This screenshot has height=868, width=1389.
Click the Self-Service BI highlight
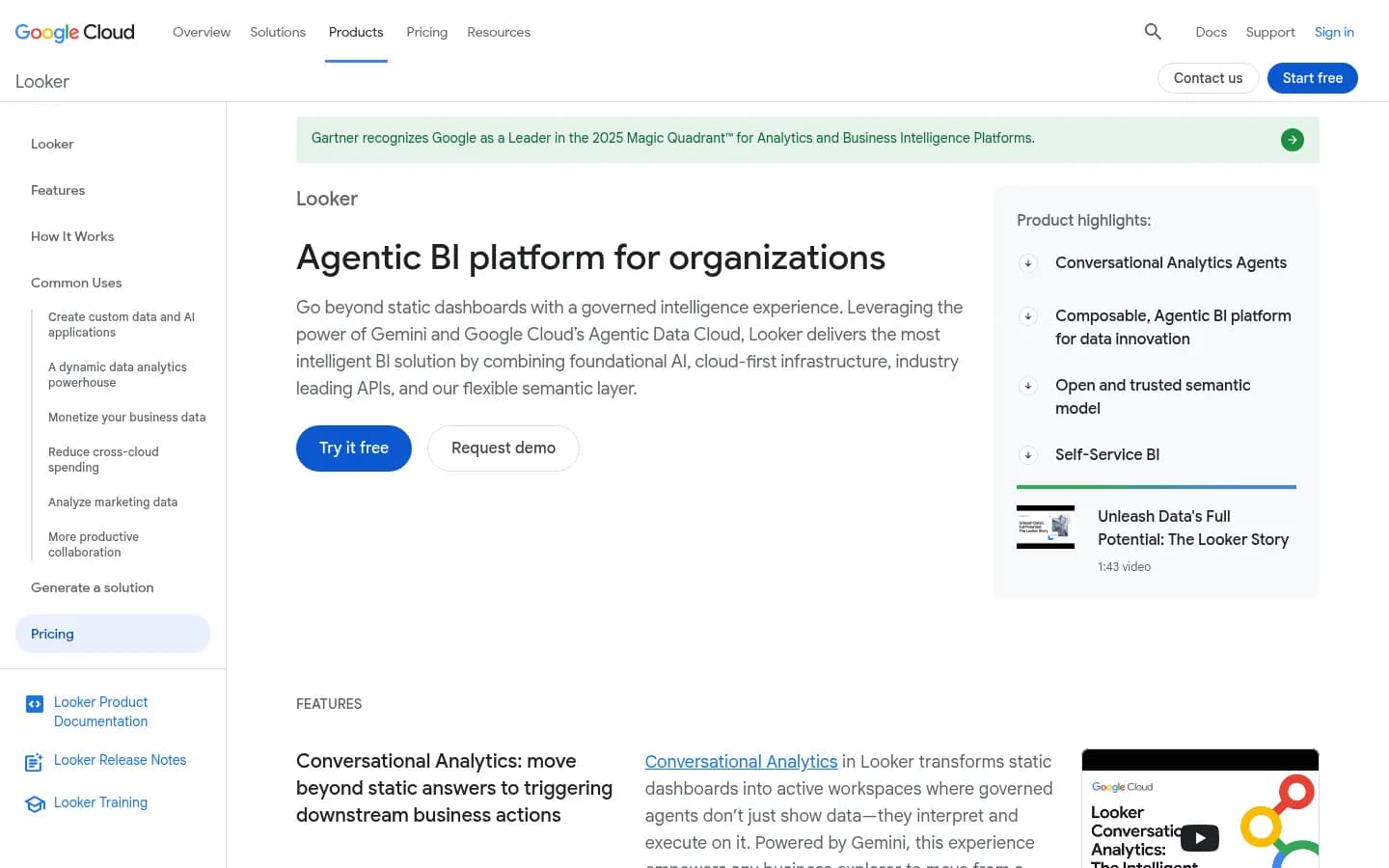click(x=1107, y=454)
